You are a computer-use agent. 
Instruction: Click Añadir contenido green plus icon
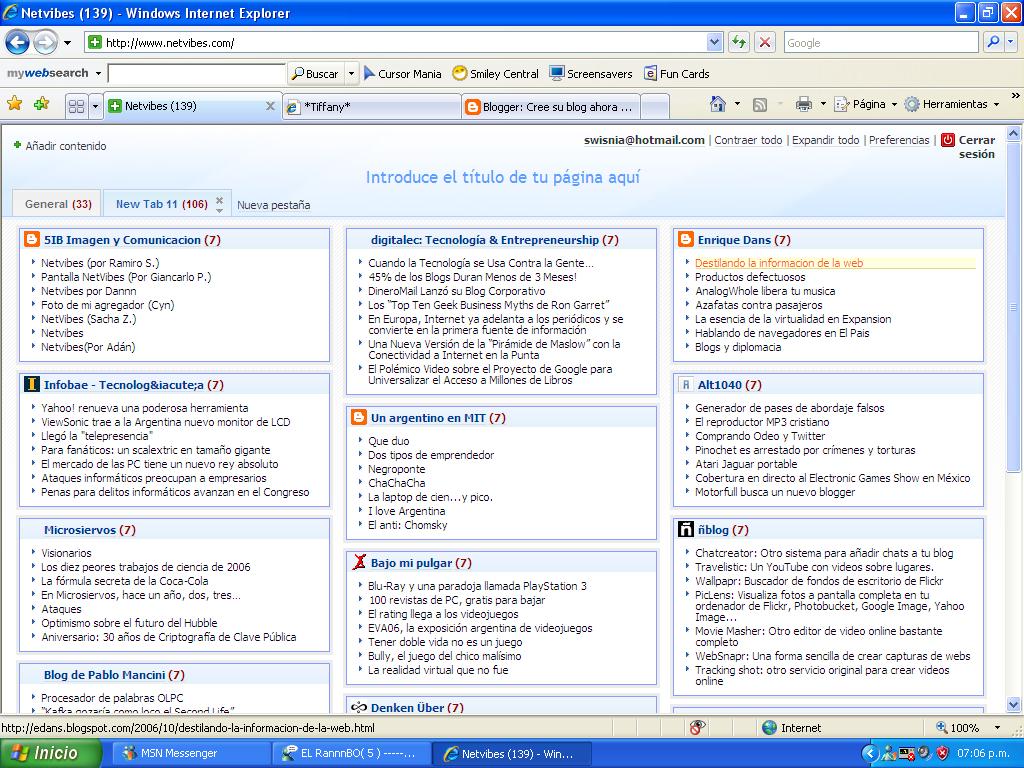[18, 145]
